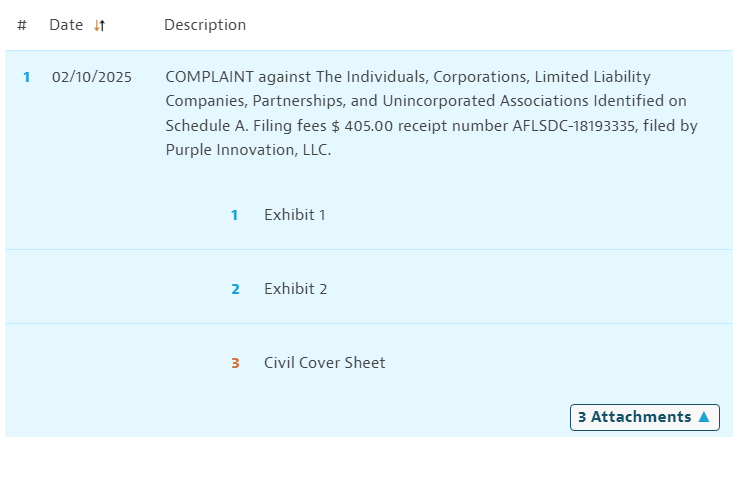The height and width of the screenshot is (484, 739).
Task: Click the Date sort arrows icon
Action: click(x=99, y=26)
